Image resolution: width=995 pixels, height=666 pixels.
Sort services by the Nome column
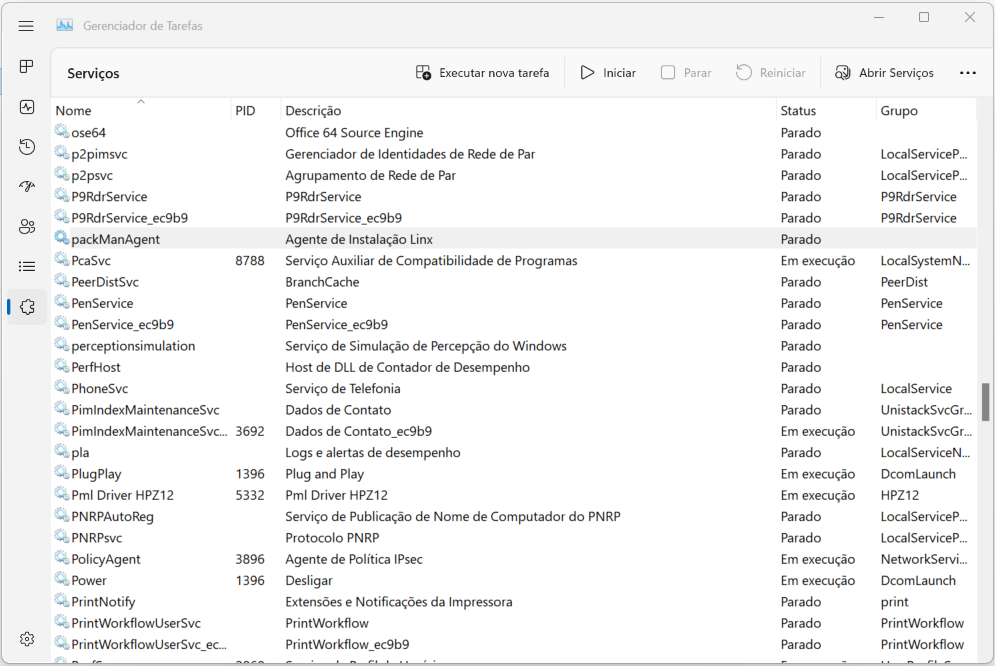(x=74, y=111)
